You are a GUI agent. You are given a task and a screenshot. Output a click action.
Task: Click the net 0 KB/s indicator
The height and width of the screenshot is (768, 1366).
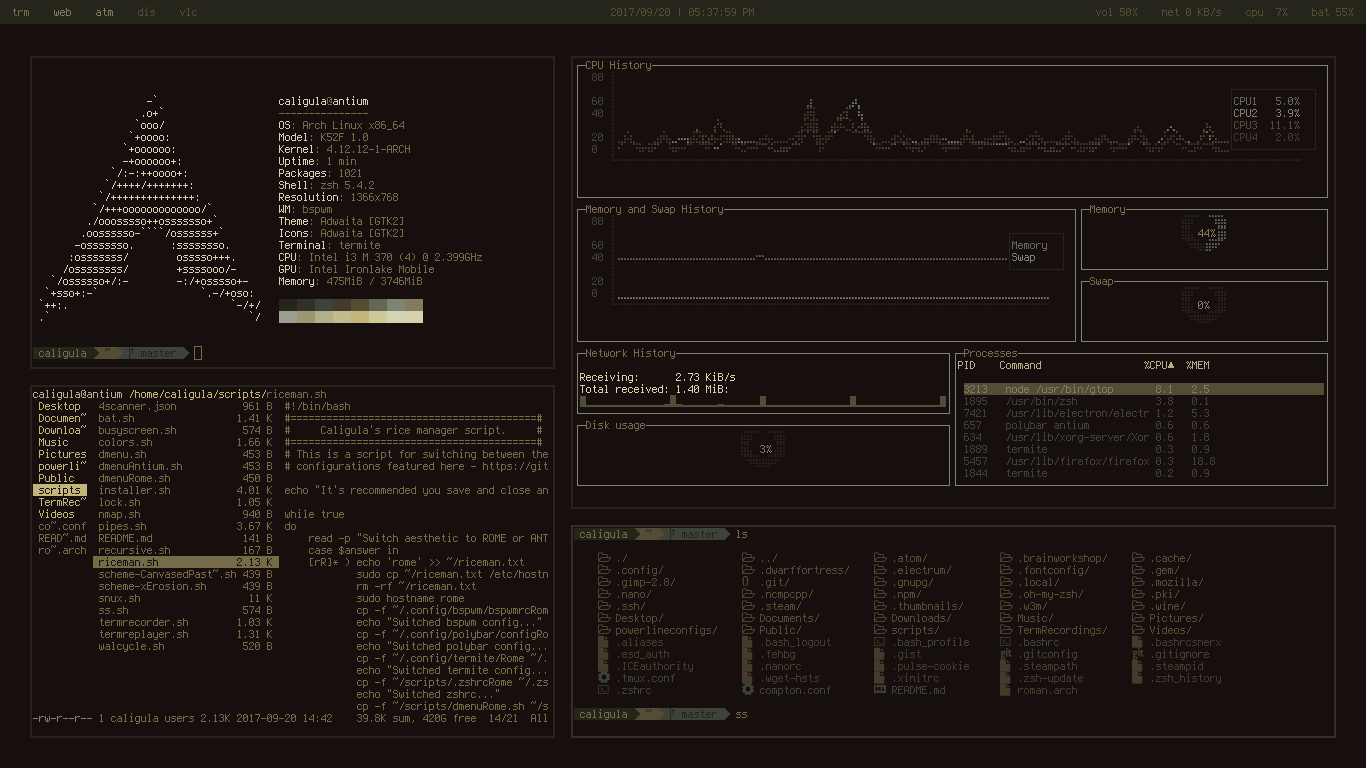point(1191,13)
